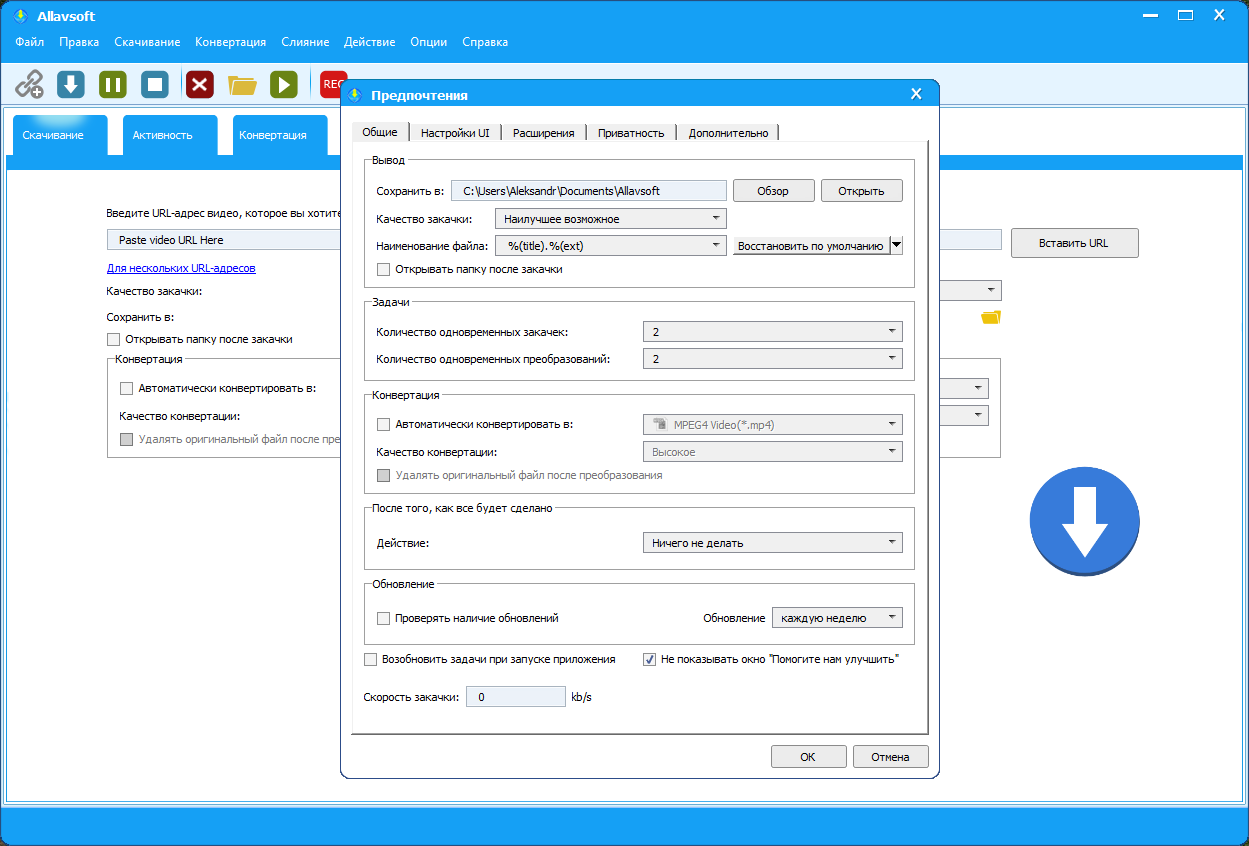The image size is (1249, 846).
Task: Stop tasks with the blue stop icon
Action: pyautogui.click(x=155, y=84)
